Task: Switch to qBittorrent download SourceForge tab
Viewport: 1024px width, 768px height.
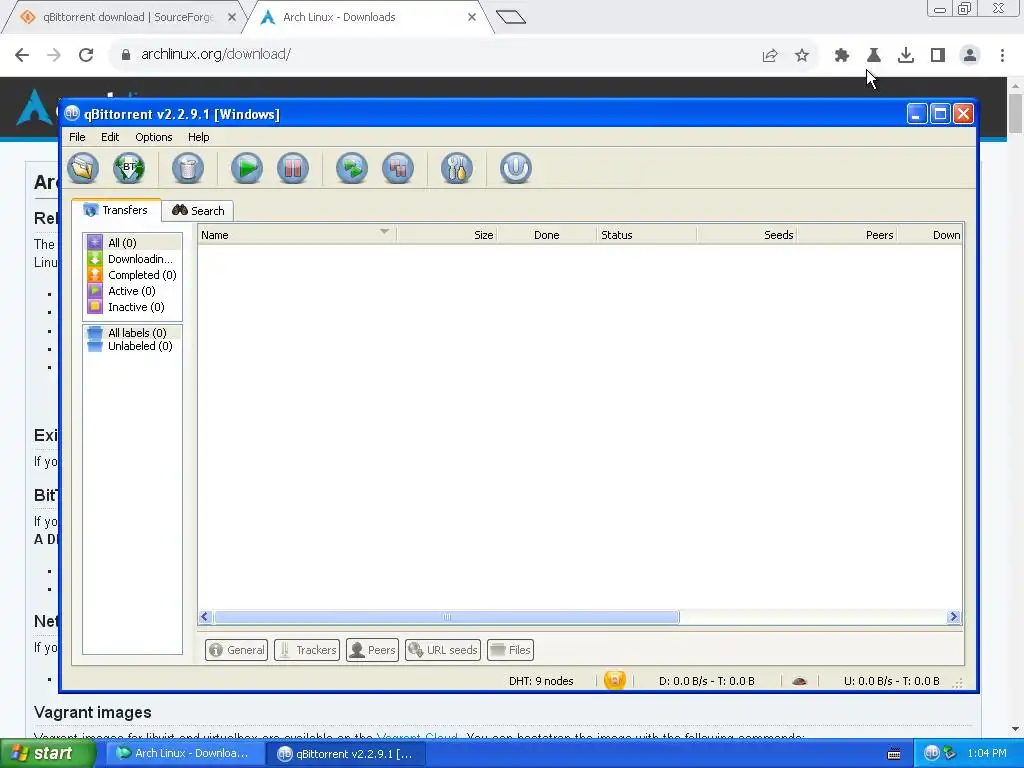Action: pyautogui.click(x=124, y=17)
